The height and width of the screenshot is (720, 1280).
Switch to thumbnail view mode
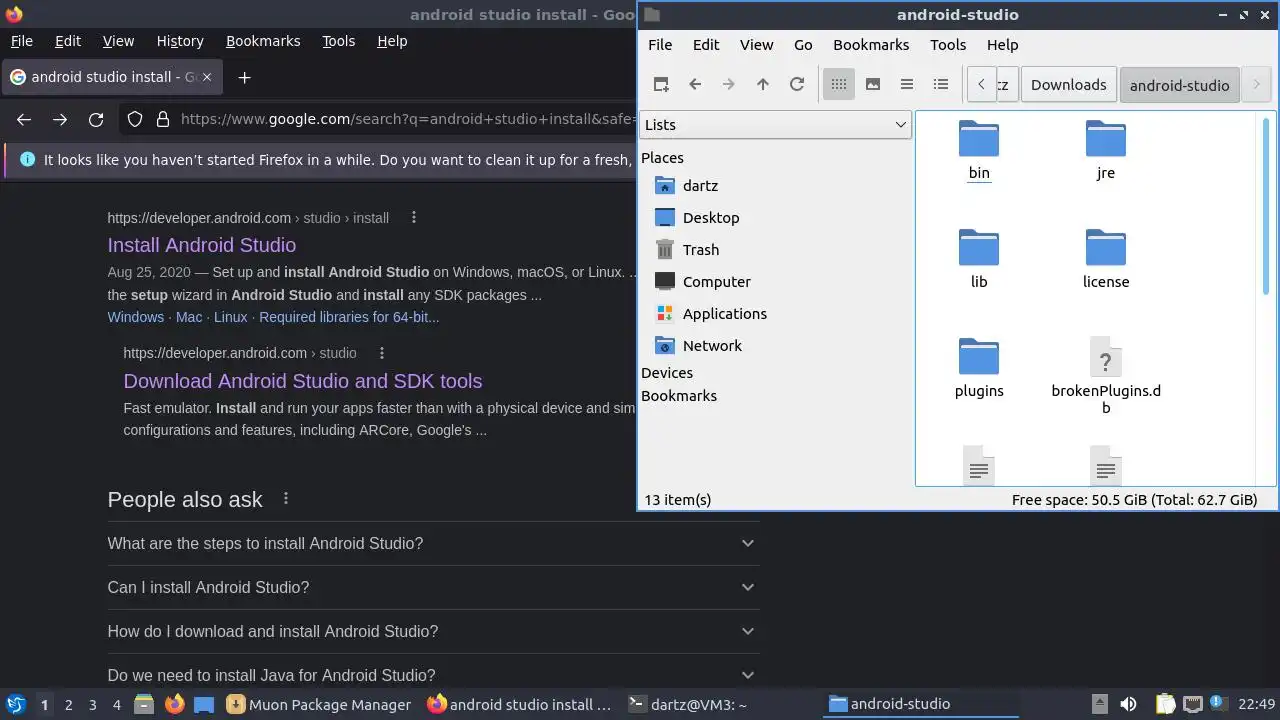[x=873, y=85]
